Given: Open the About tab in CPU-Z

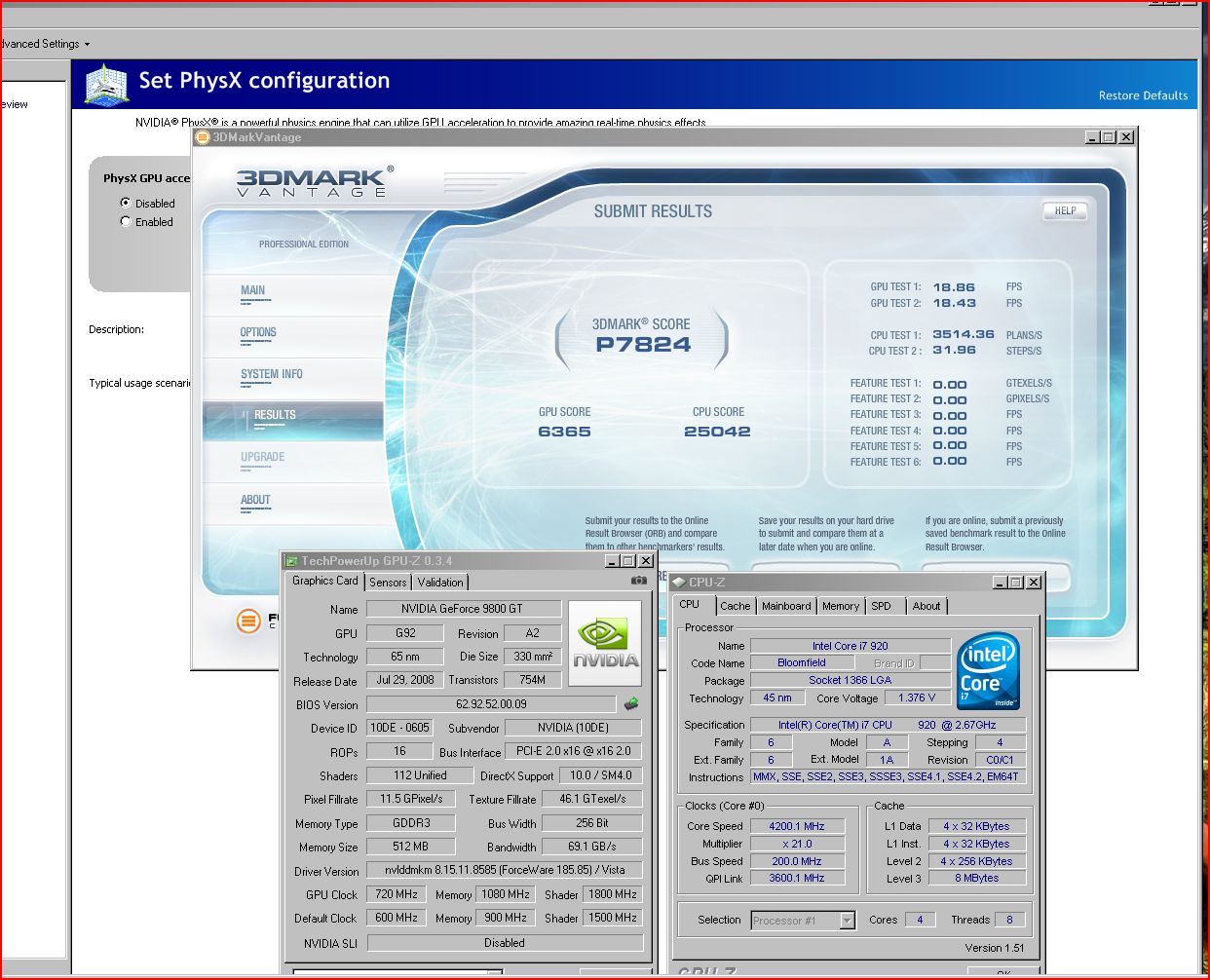Looking at the screenshot, I should pyautogui.click(x=926, y=606).
